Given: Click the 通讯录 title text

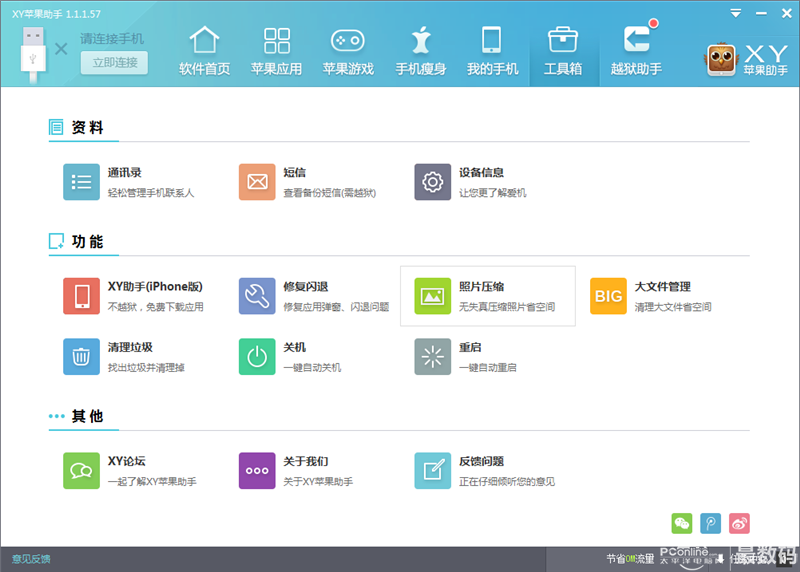Looking at the screenshot, I should pyautogui.click(x=124, y=172).
